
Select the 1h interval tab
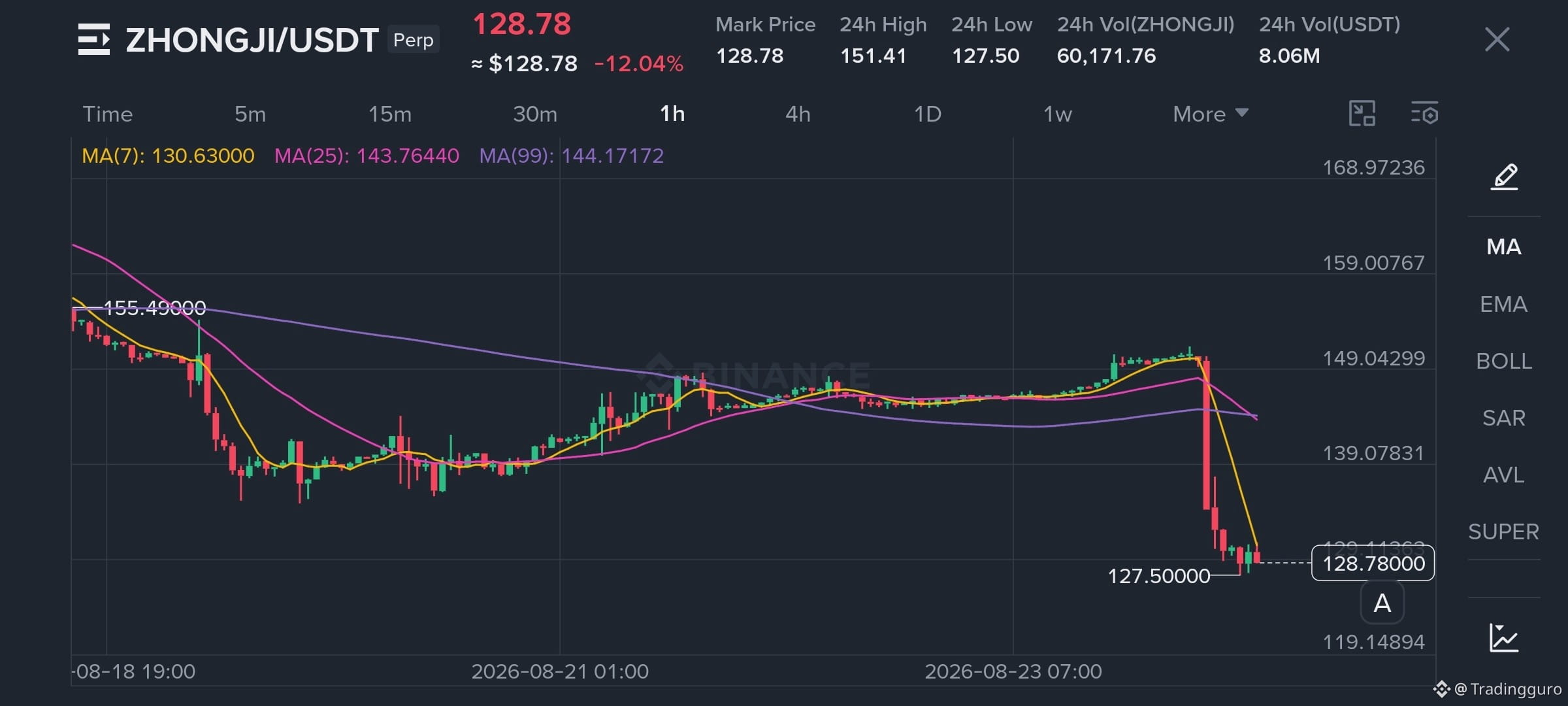672,114
